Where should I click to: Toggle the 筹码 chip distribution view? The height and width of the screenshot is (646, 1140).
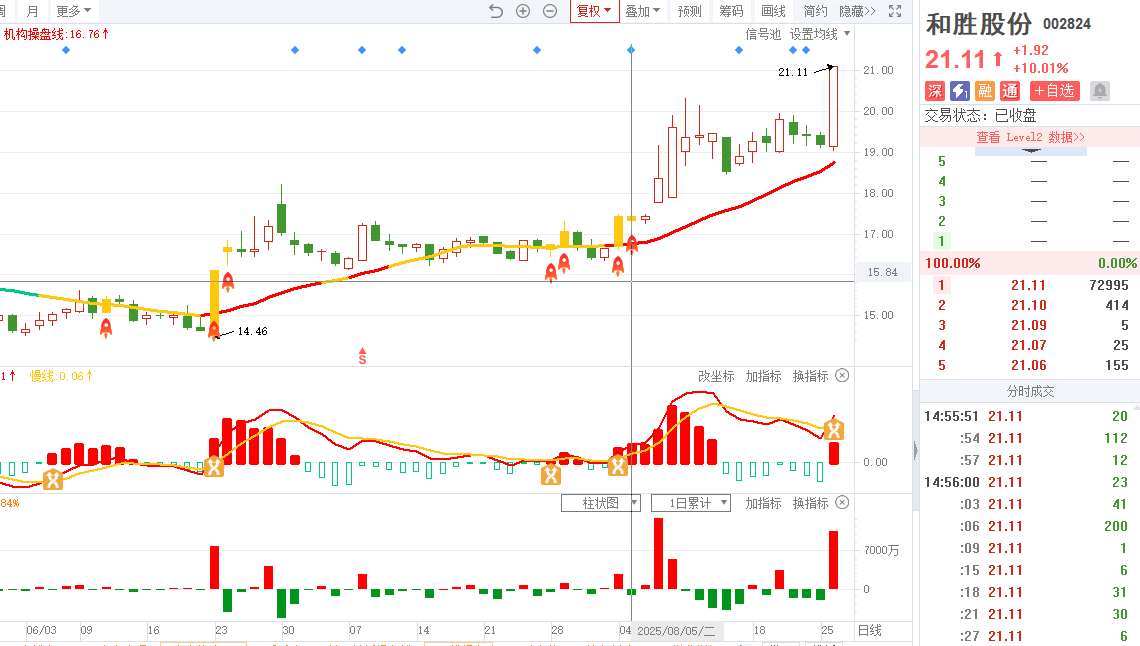[731, 11]
